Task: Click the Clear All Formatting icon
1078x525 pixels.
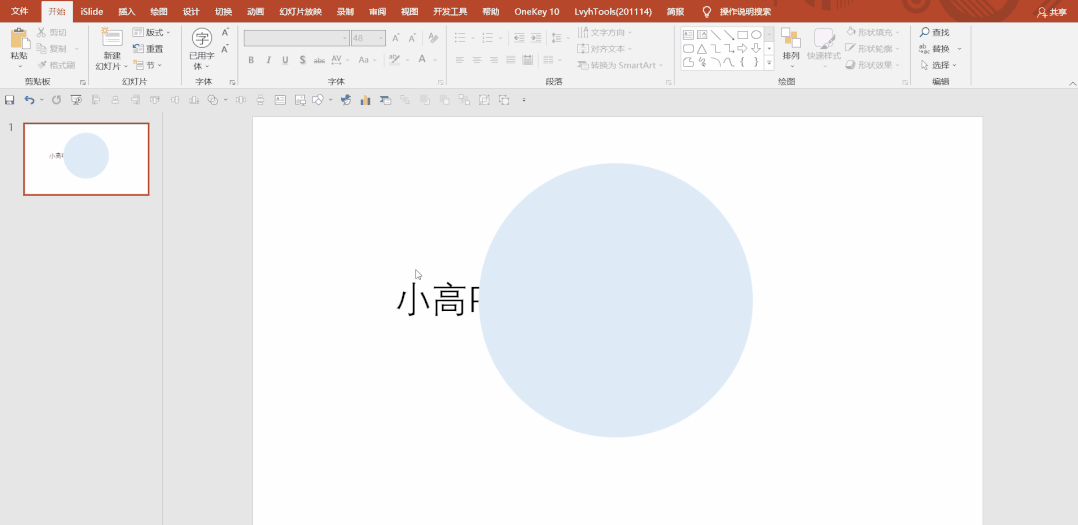Action: coord(433,38)
